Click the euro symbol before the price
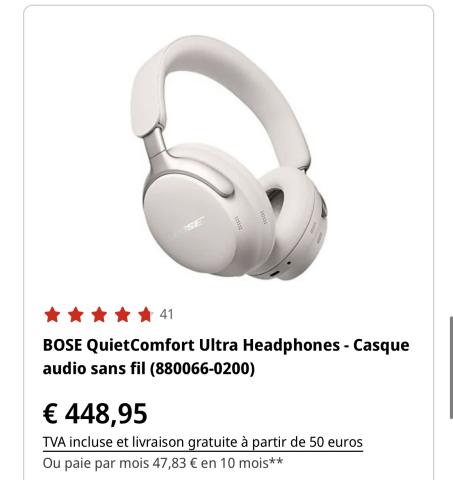The height and width of the screenshot is (480, 453). tap(50, 414)
